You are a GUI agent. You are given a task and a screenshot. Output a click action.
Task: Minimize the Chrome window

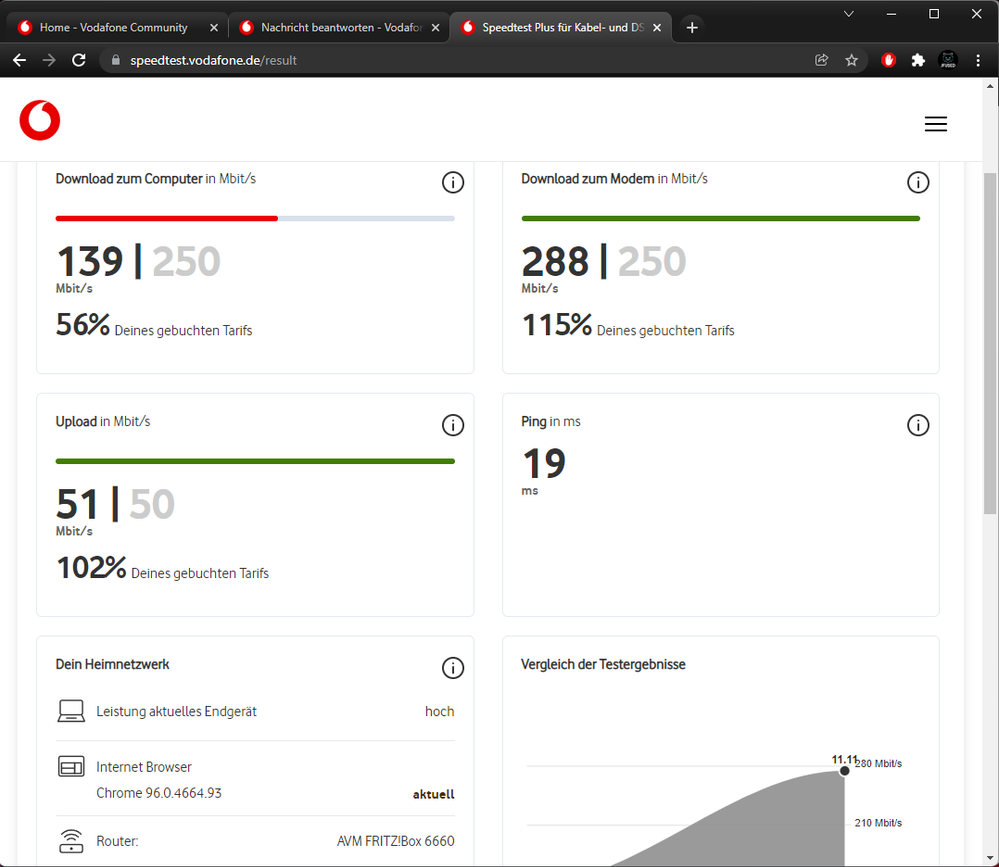coord(891,13)
